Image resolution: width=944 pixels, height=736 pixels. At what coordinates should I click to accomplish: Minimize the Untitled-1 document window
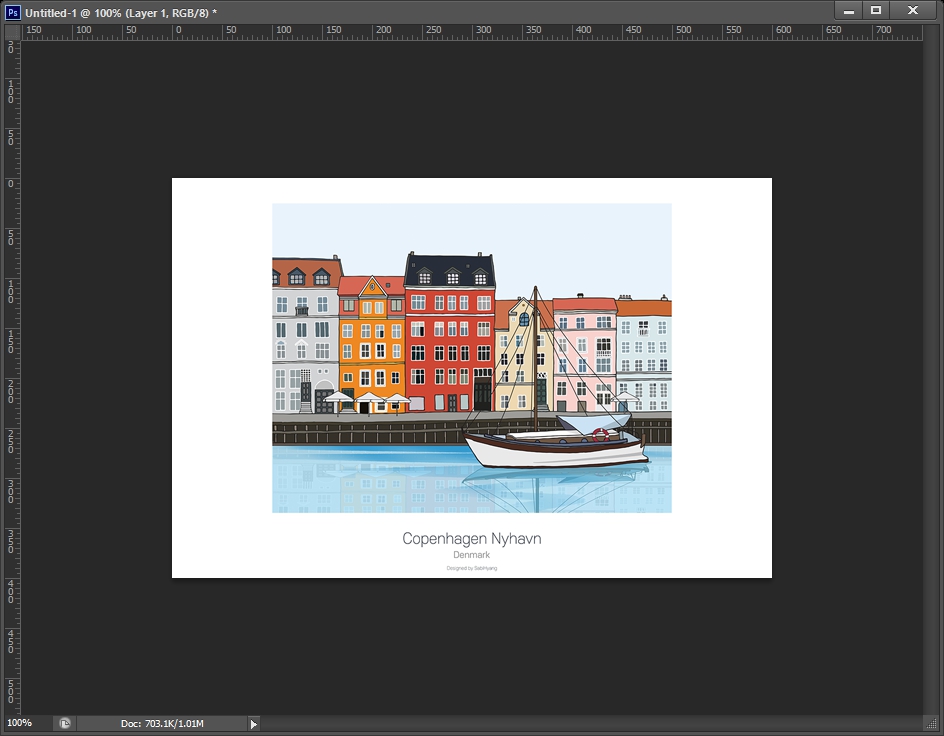(x=849, y=10)
